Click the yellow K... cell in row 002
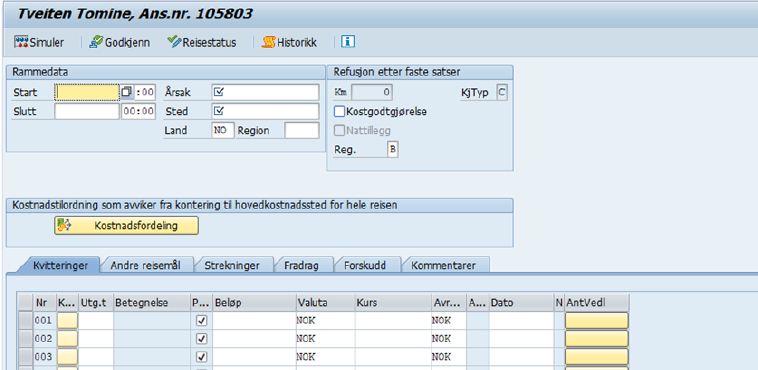This screenshot has height=370, width=758. (67, 339)
